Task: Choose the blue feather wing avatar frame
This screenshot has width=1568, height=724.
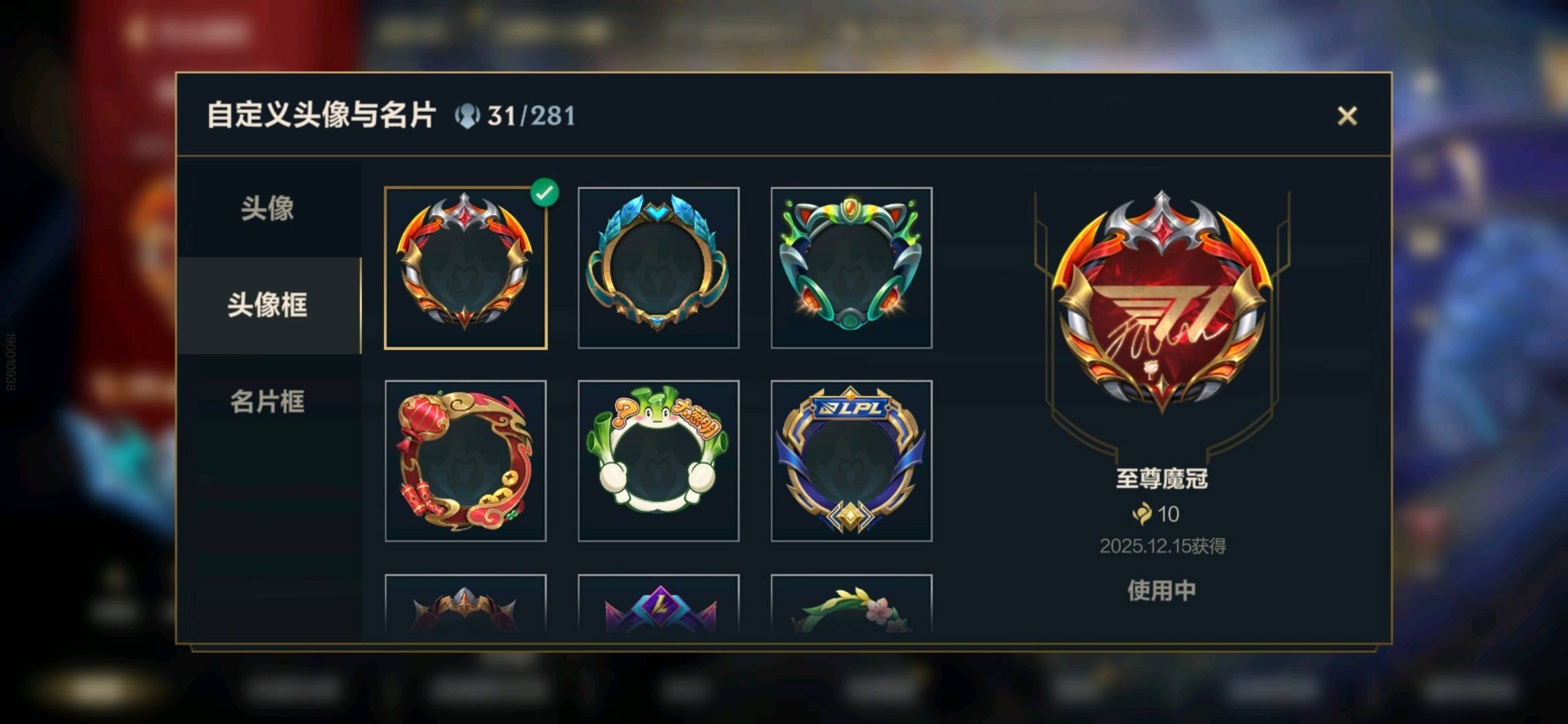Action: 659,268
